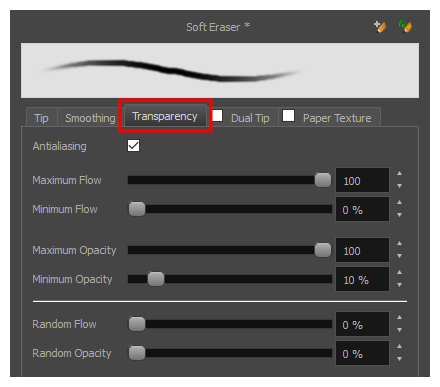Screen dimensions: 440x387
Task: Decrease Maximum Flow with the down arrow
Action: tap(399, 186)
